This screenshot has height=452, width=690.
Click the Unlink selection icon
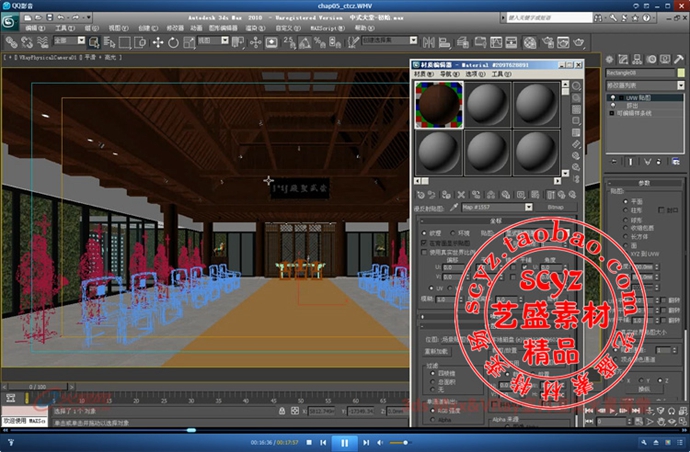pos(27,42)
